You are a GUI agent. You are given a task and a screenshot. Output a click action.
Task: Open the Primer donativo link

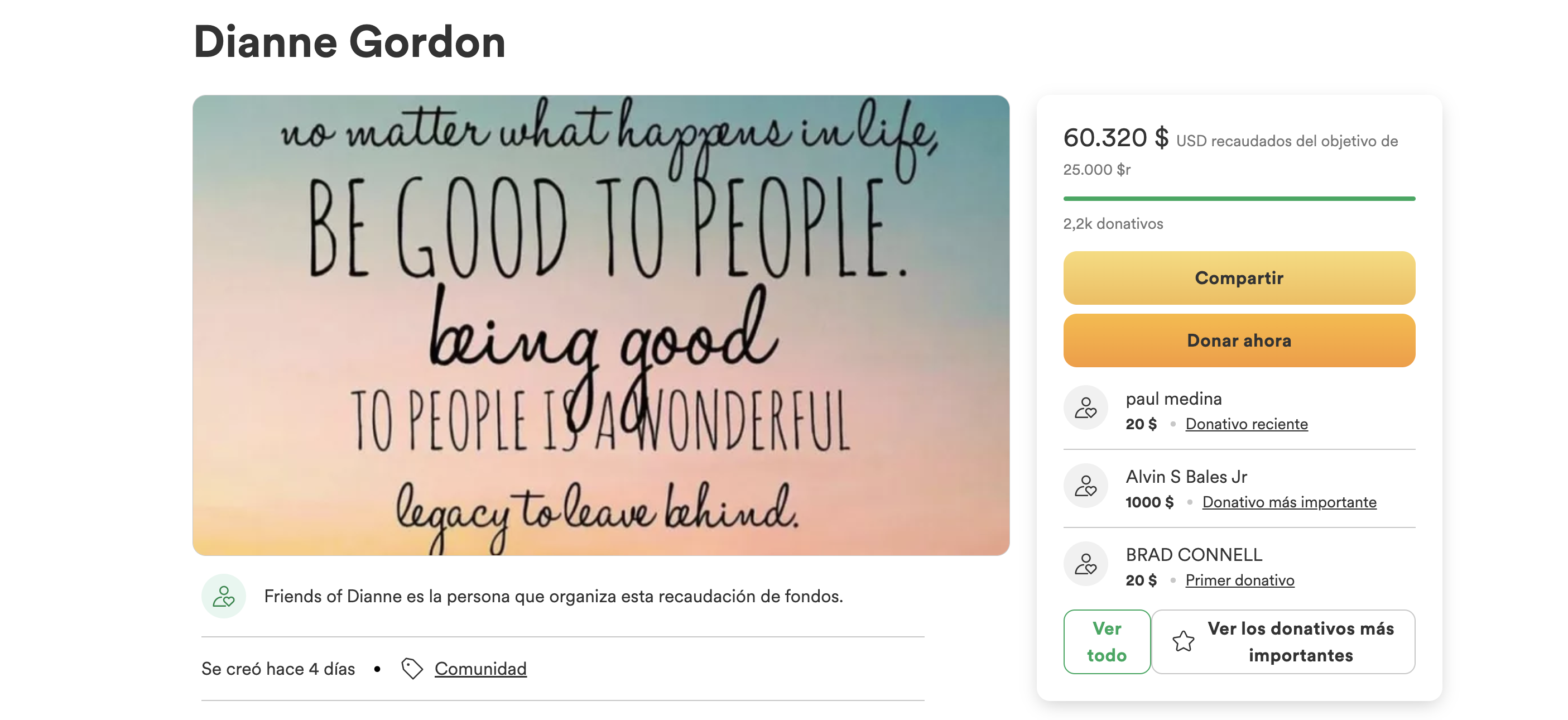1239,580
